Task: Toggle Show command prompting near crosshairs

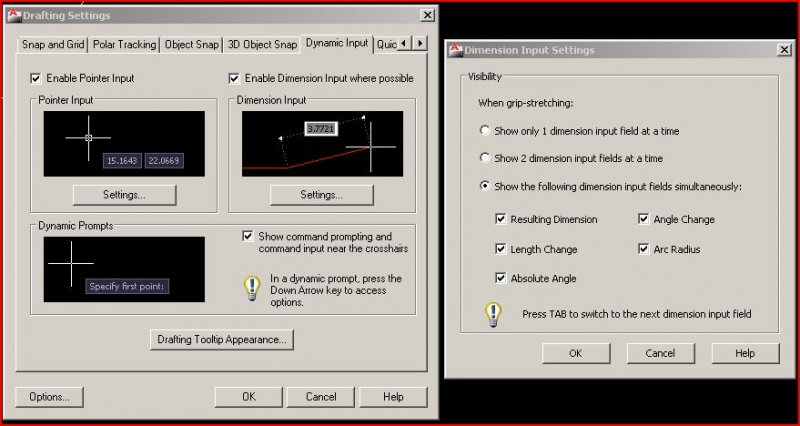Action: pyautogui.click(x=247, y=236)
